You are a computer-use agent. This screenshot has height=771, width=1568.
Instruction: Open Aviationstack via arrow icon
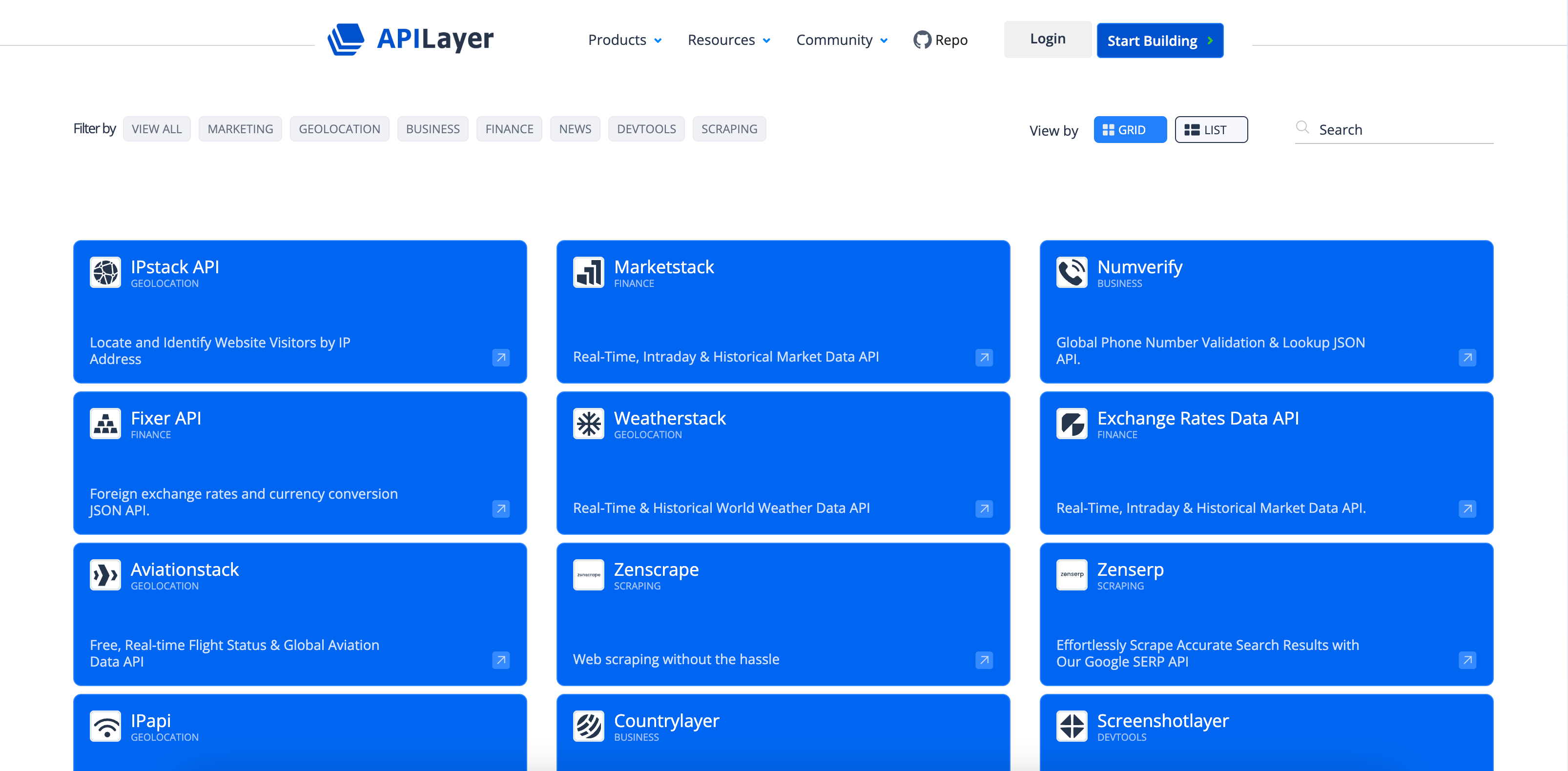(501, 660)
